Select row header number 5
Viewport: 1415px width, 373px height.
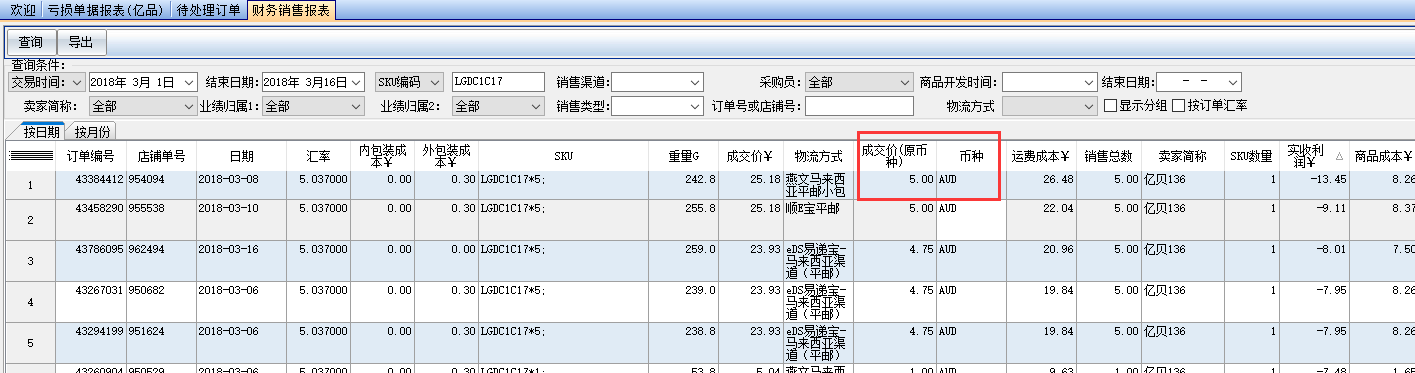(x=30, y=343)
